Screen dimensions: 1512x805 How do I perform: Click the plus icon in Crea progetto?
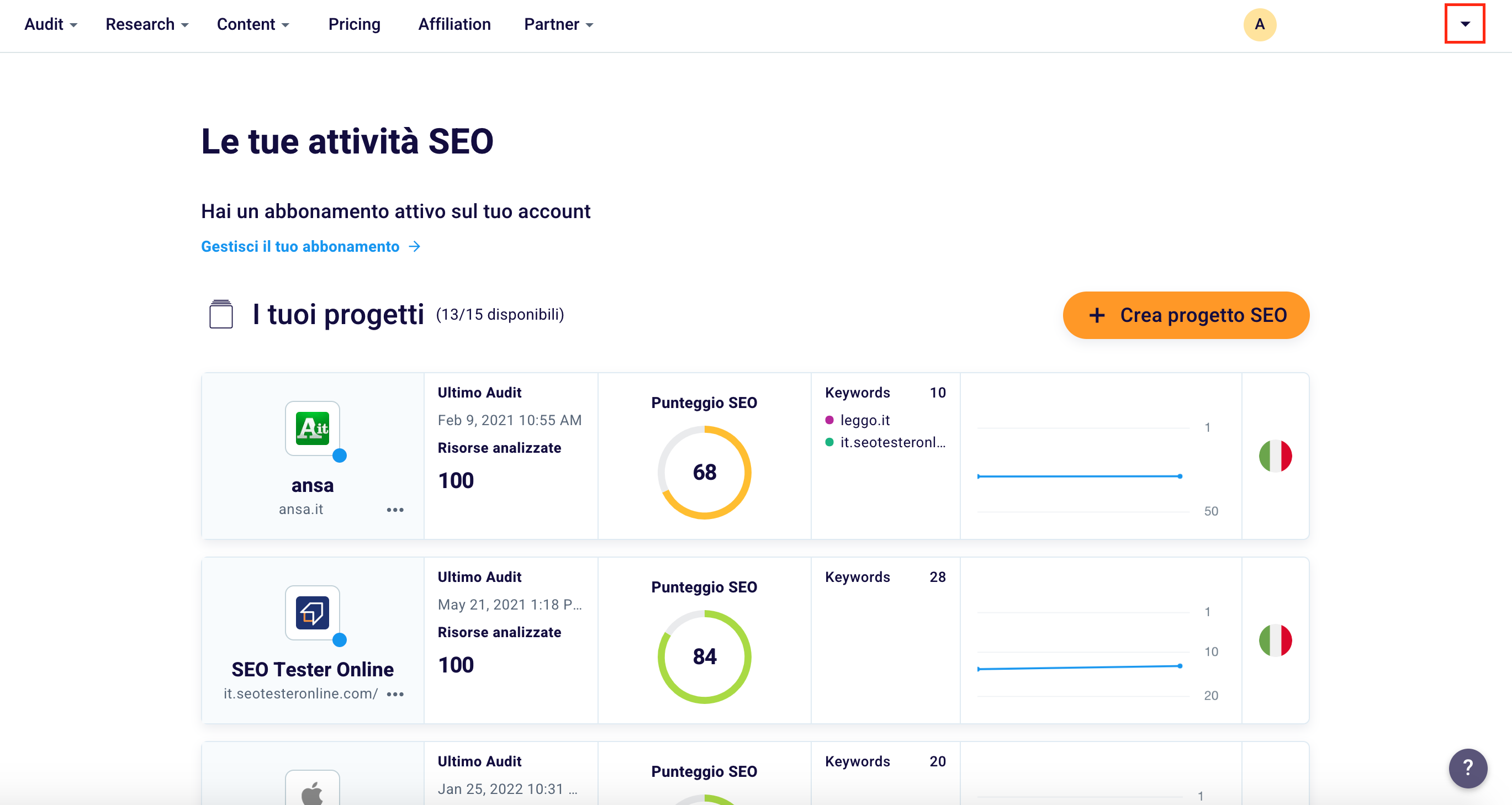pos(1096,316)
